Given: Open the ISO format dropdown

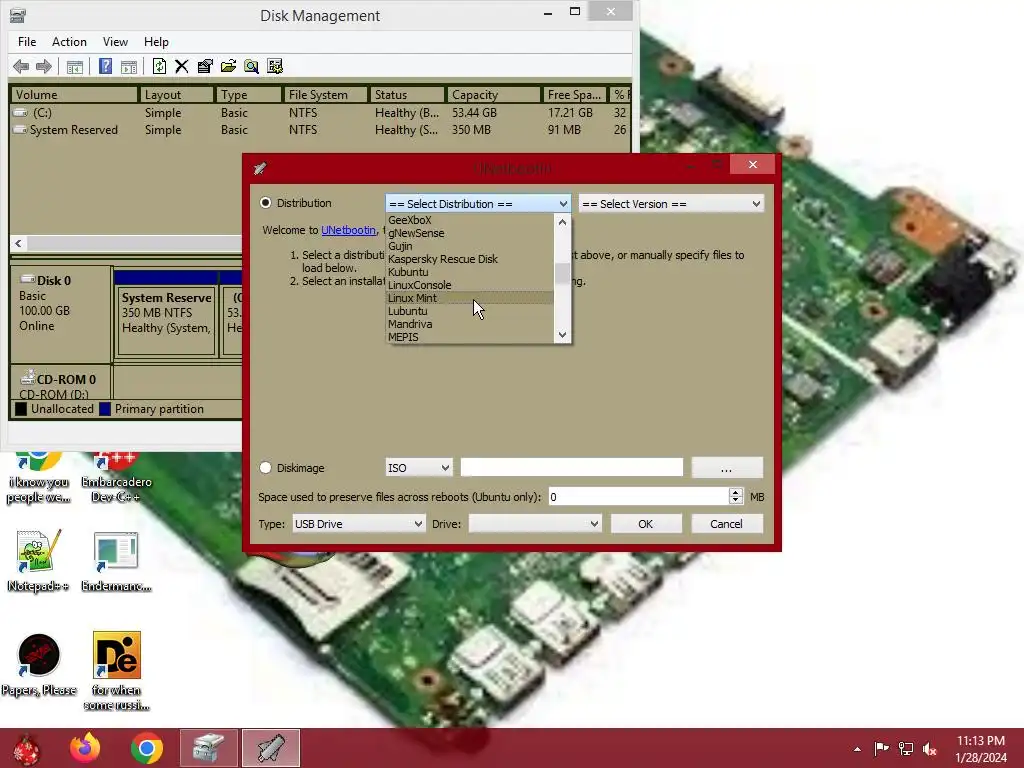Looking at the screenshot, I should [x=418, y=468].
